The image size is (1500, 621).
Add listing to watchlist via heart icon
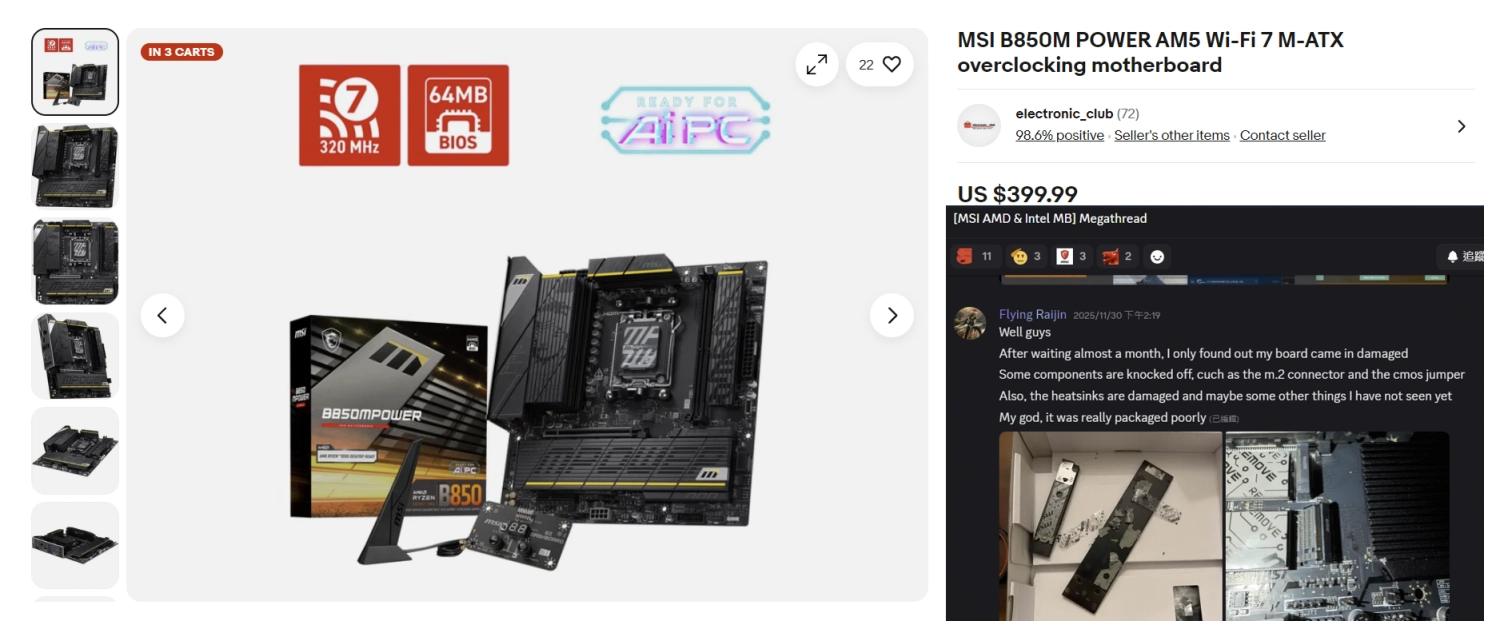coord(880,64)
